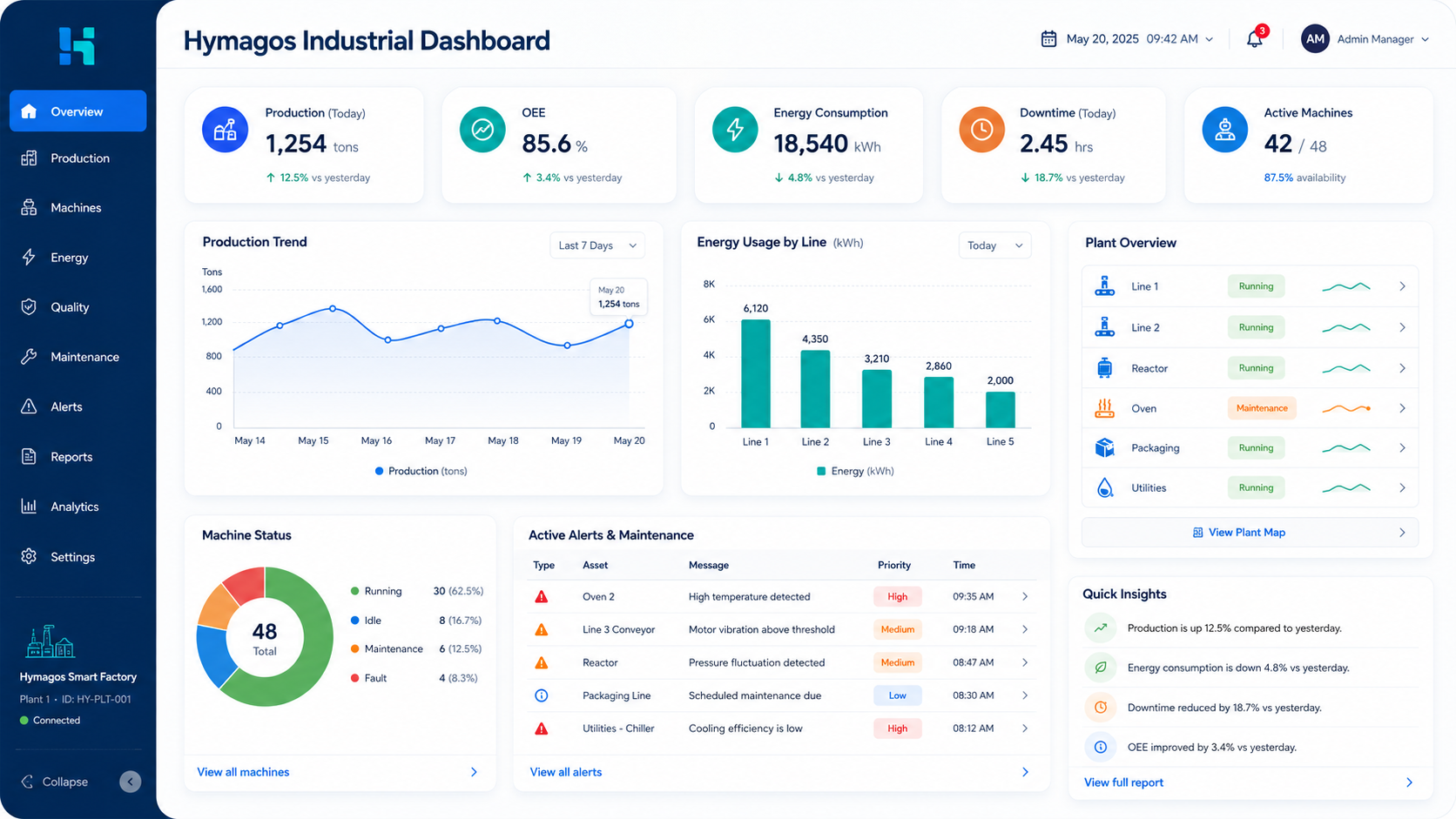Click the Line 3 Conveyor orange warning icon
This screenshot has height=819, width=1456.
542,629
